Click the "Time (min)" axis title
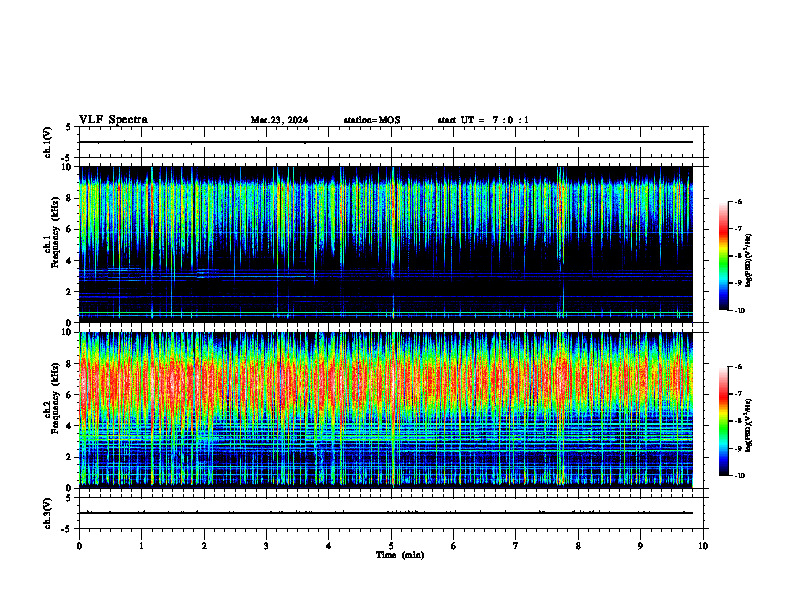Screen dimensions: 792x612 click(x=400, y=555)
